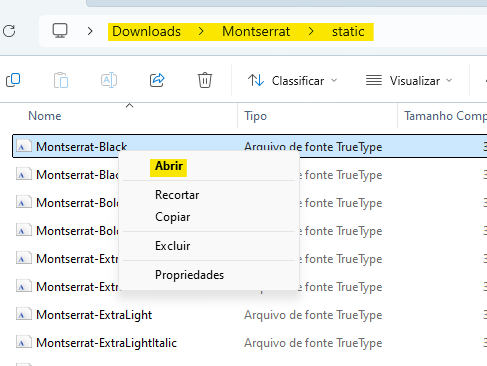Select the Montserrat-ExtraLightItalic file row

point(250,343)
